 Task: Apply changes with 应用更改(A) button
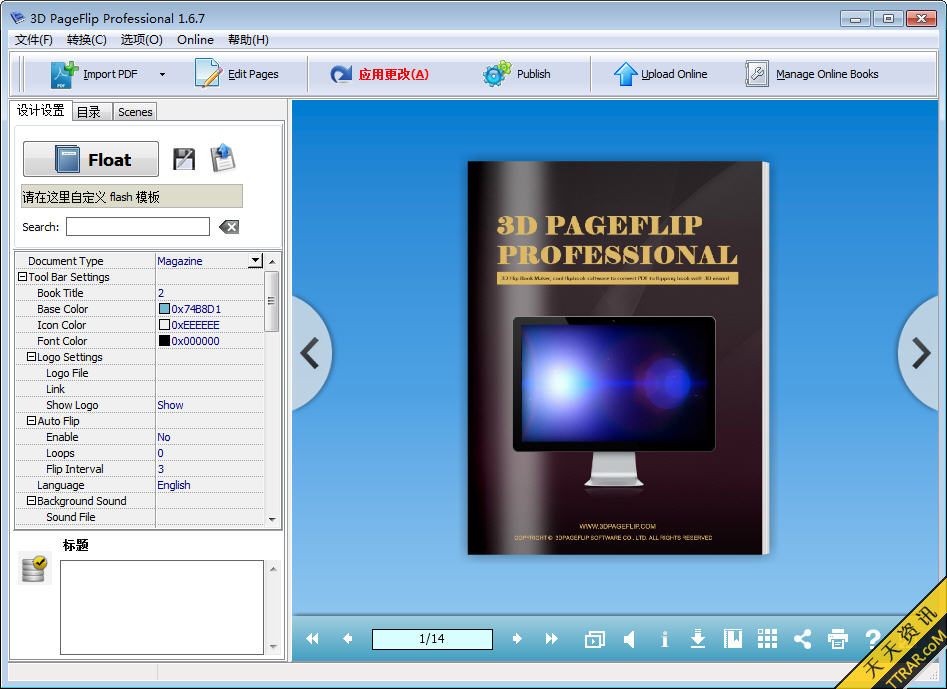tap(379, 74)
